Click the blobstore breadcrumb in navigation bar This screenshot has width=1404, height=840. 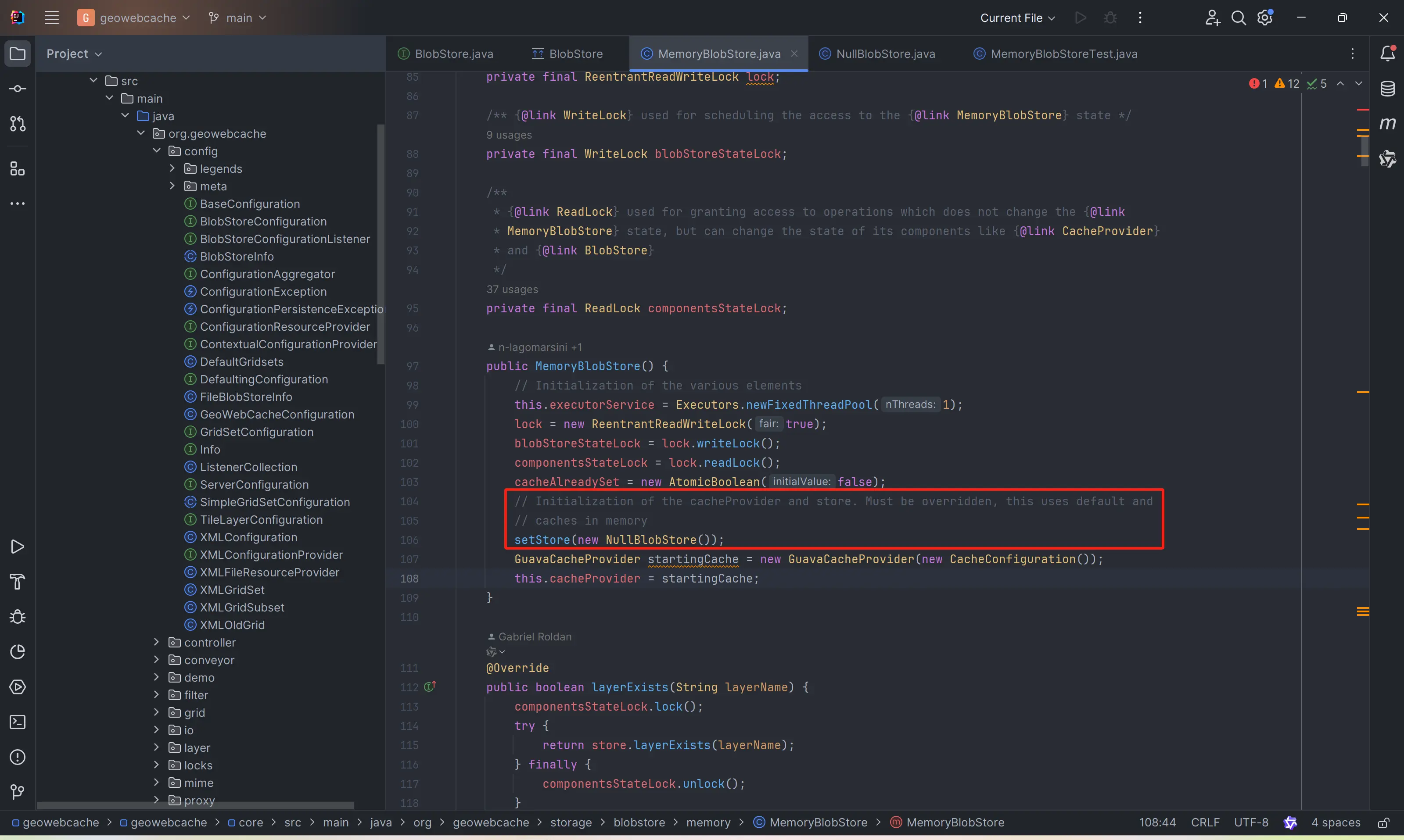tap(639, 822)
